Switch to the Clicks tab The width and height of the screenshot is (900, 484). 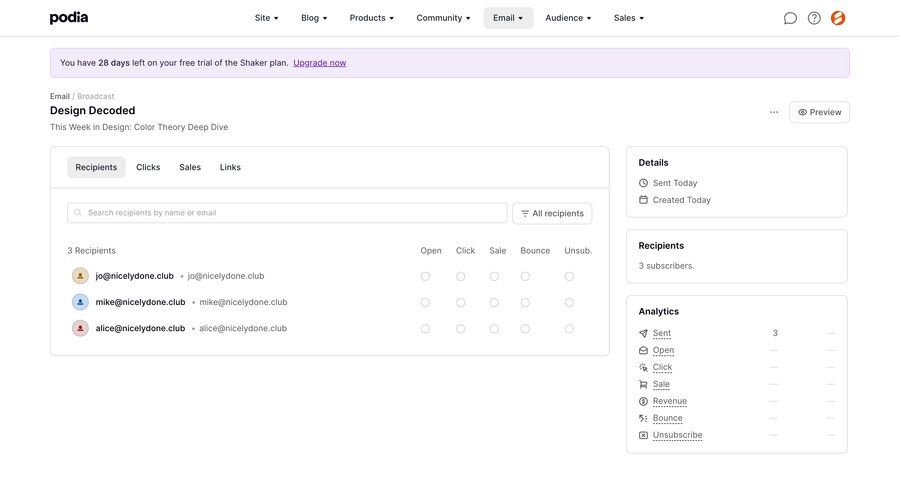pos(148,167)
